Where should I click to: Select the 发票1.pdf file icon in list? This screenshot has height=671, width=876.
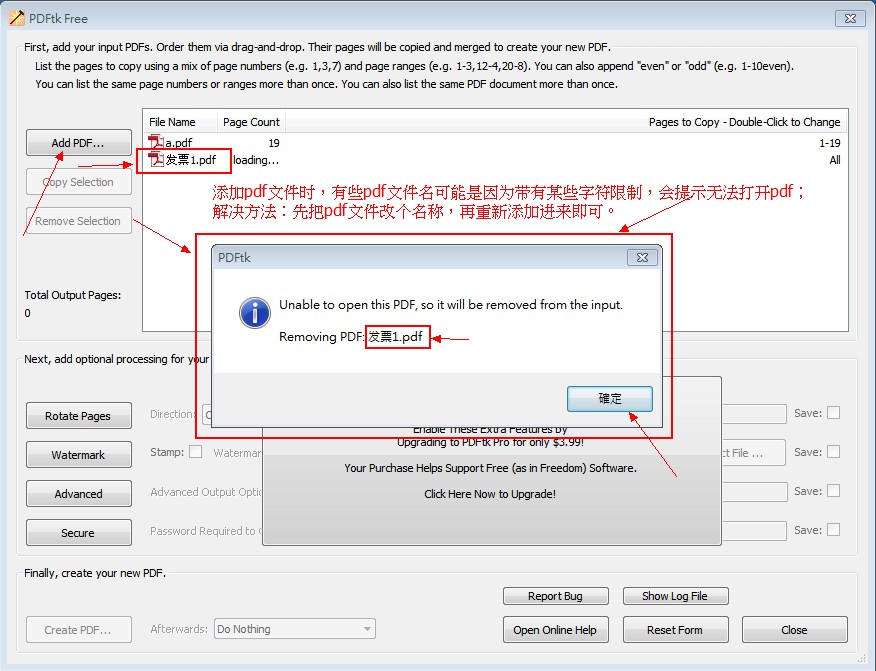pyautogui.click(x=155, y=160)
